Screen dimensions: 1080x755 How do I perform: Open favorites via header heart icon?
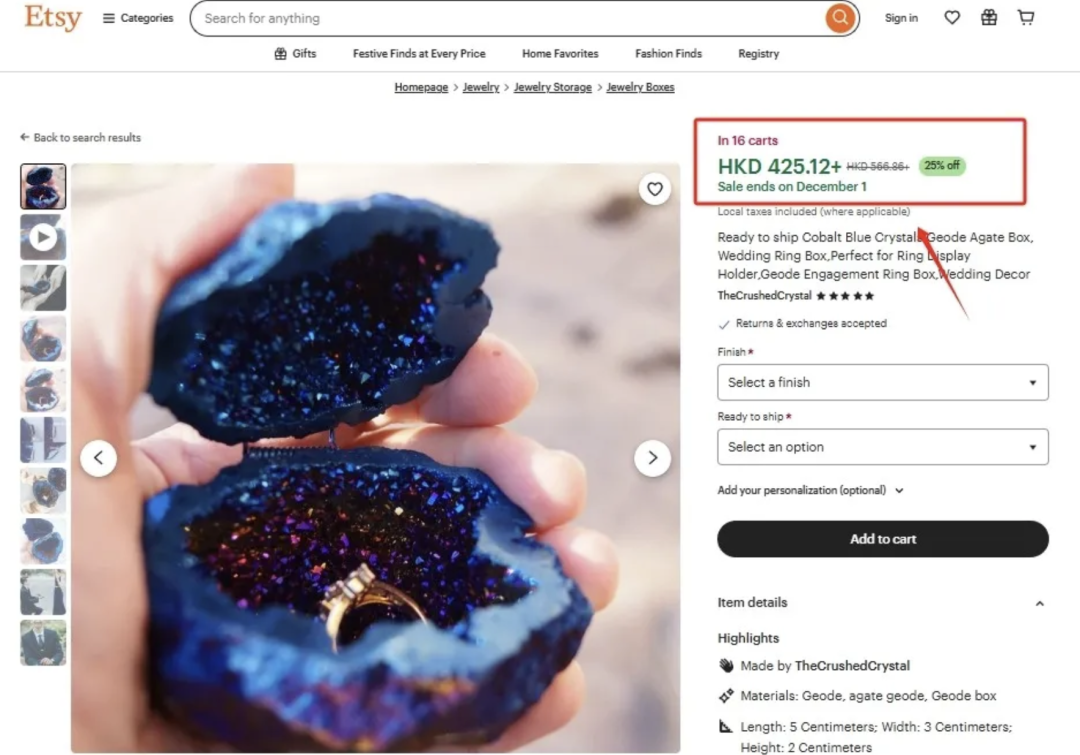952,18
